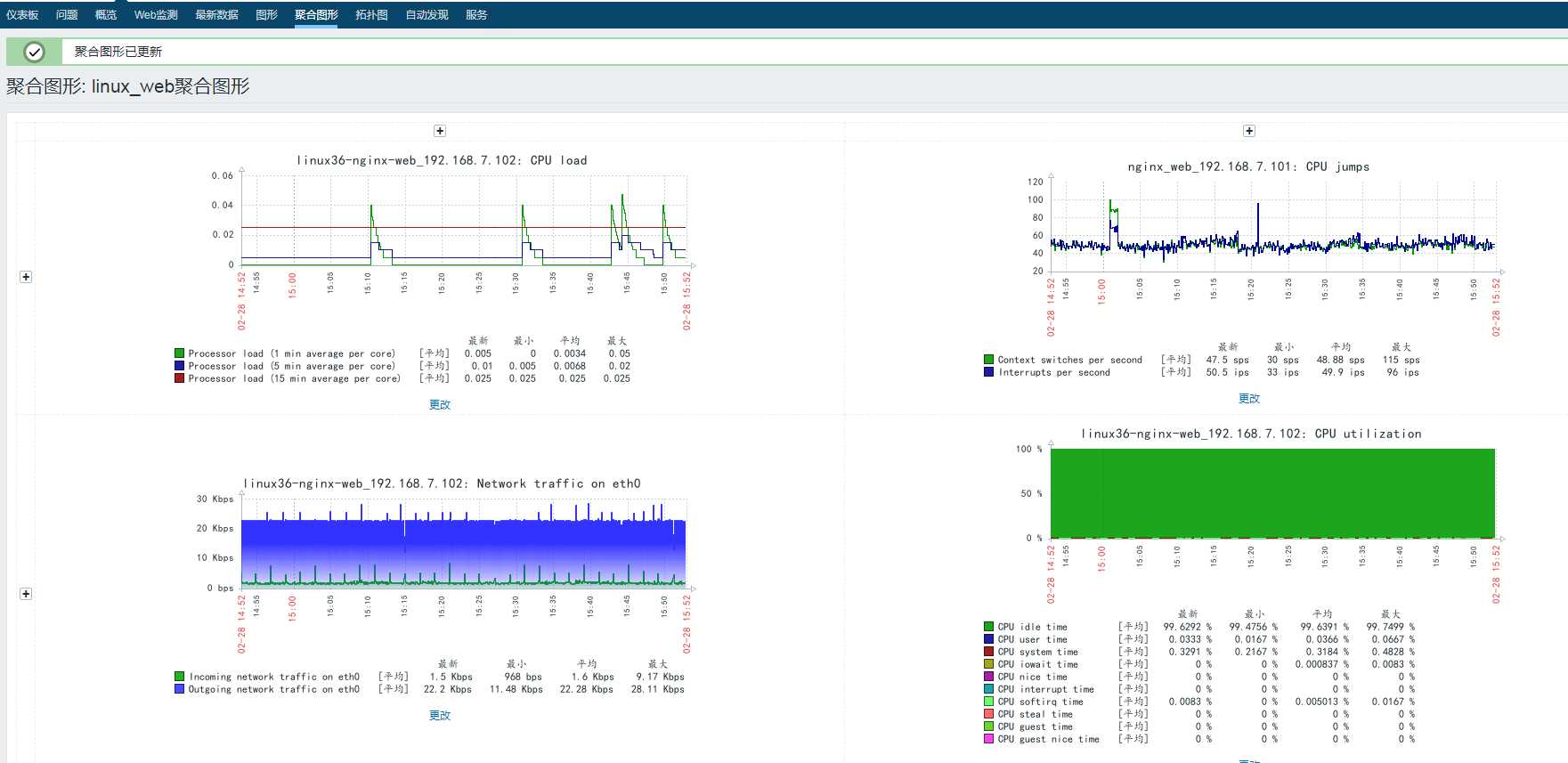Switch to the 图形 menu item
The height and width of the screenshot is (763, 1568).
[x=266, y=15]
